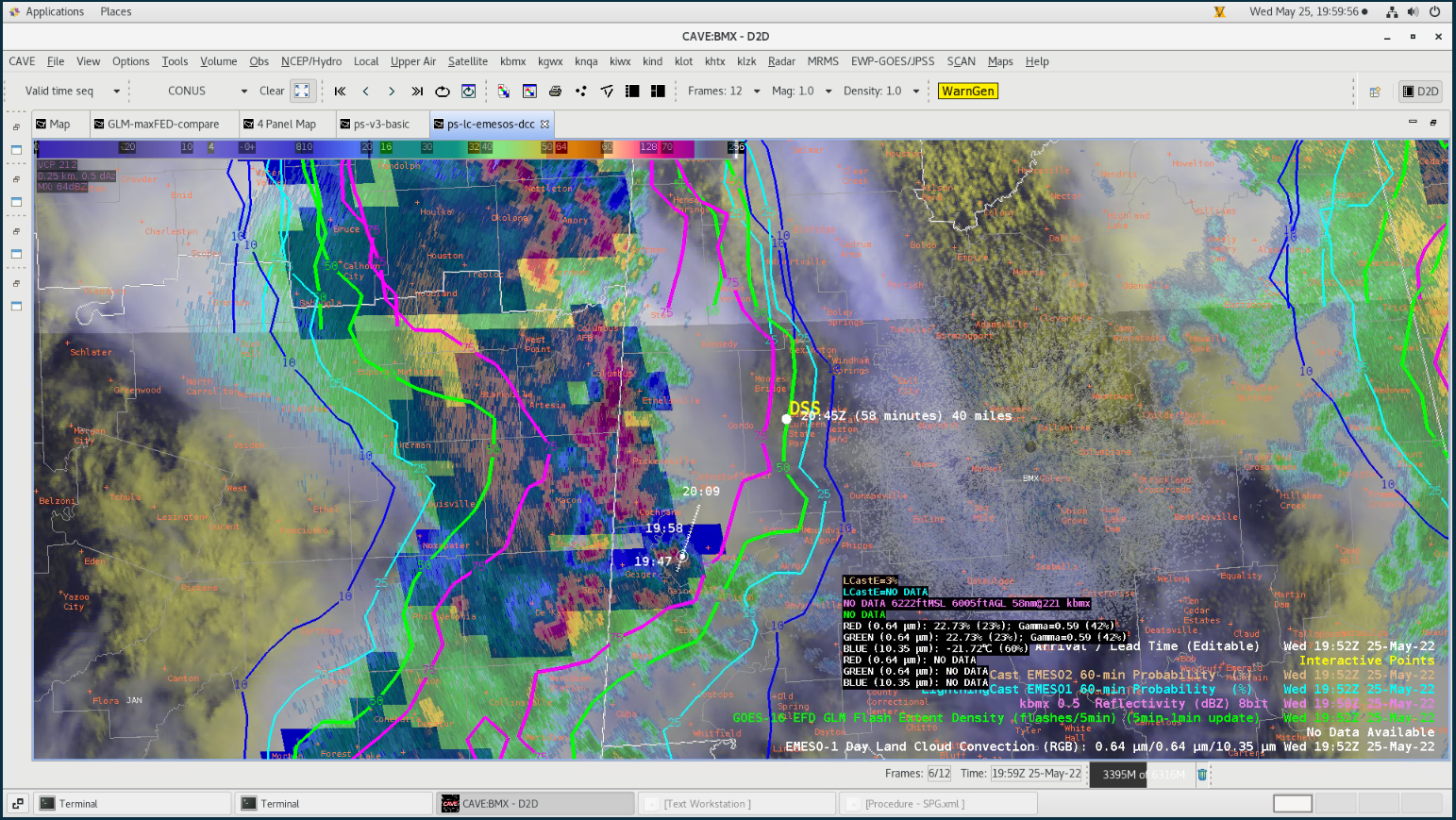Toggle frame looping
The height and width of the screenshot is (820, 1456).
(443, 92)
